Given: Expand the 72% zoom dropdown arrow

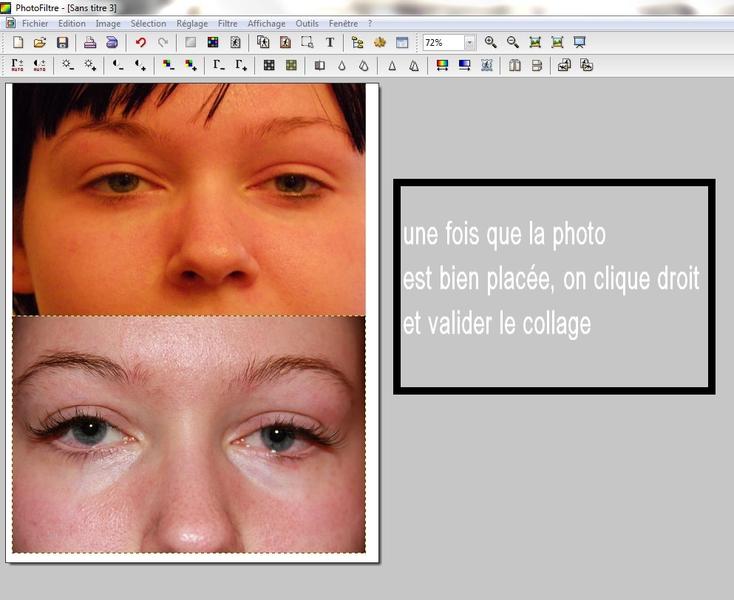Looking at the screenshot, I should tap(469, 43).
